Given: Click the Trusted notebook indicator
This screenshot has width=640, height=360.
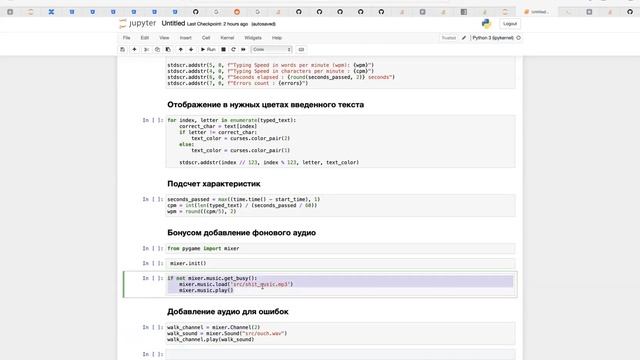Looking at the screenshot, I should point(449,38).
